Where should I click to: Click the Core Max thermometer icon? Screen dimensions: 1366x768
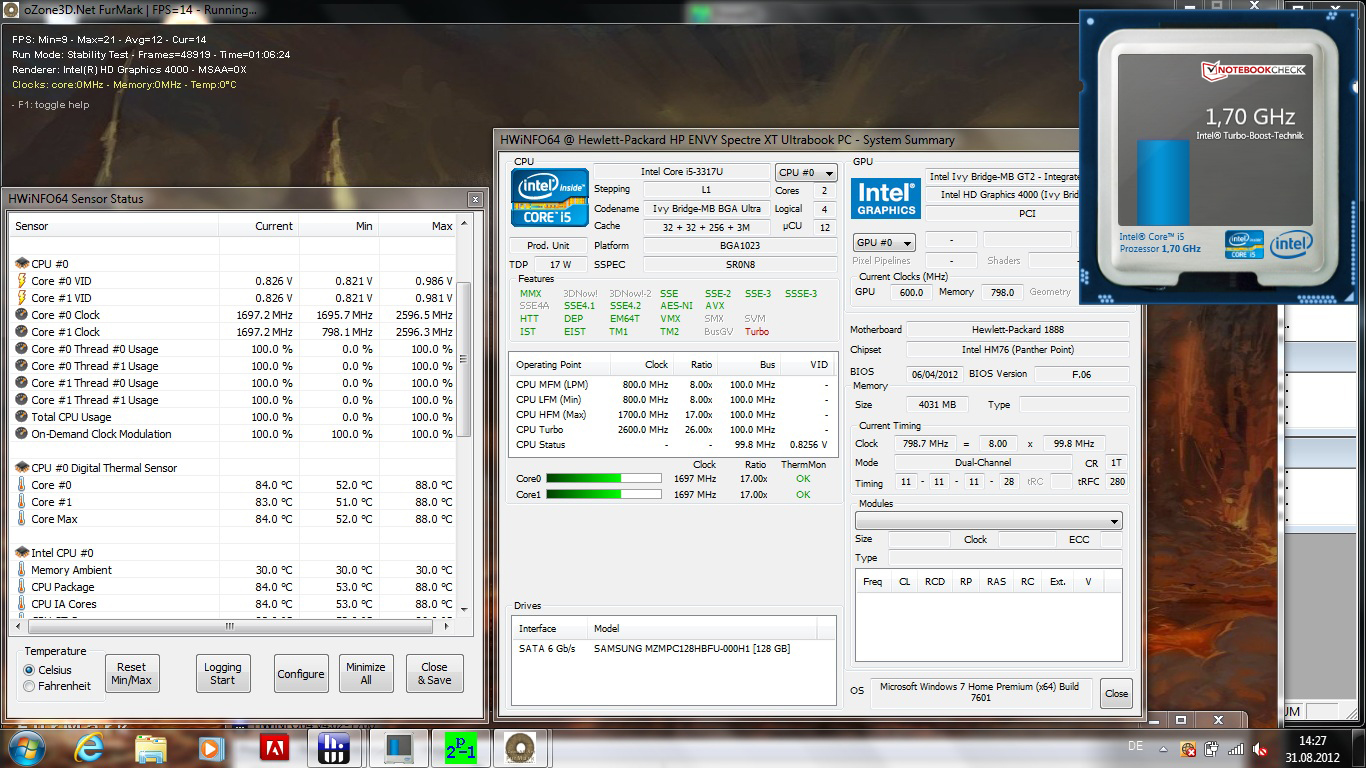pos(22,519)
